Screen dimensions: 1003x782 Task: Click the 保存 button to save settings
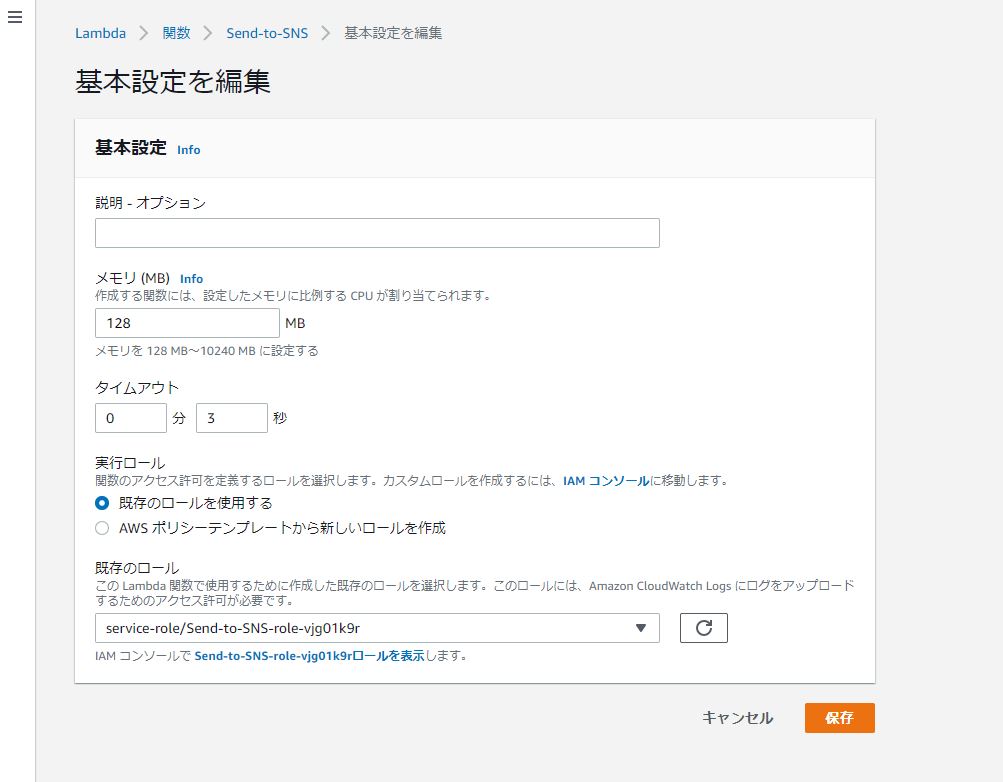pyautogui.click(x=838, y=717)
